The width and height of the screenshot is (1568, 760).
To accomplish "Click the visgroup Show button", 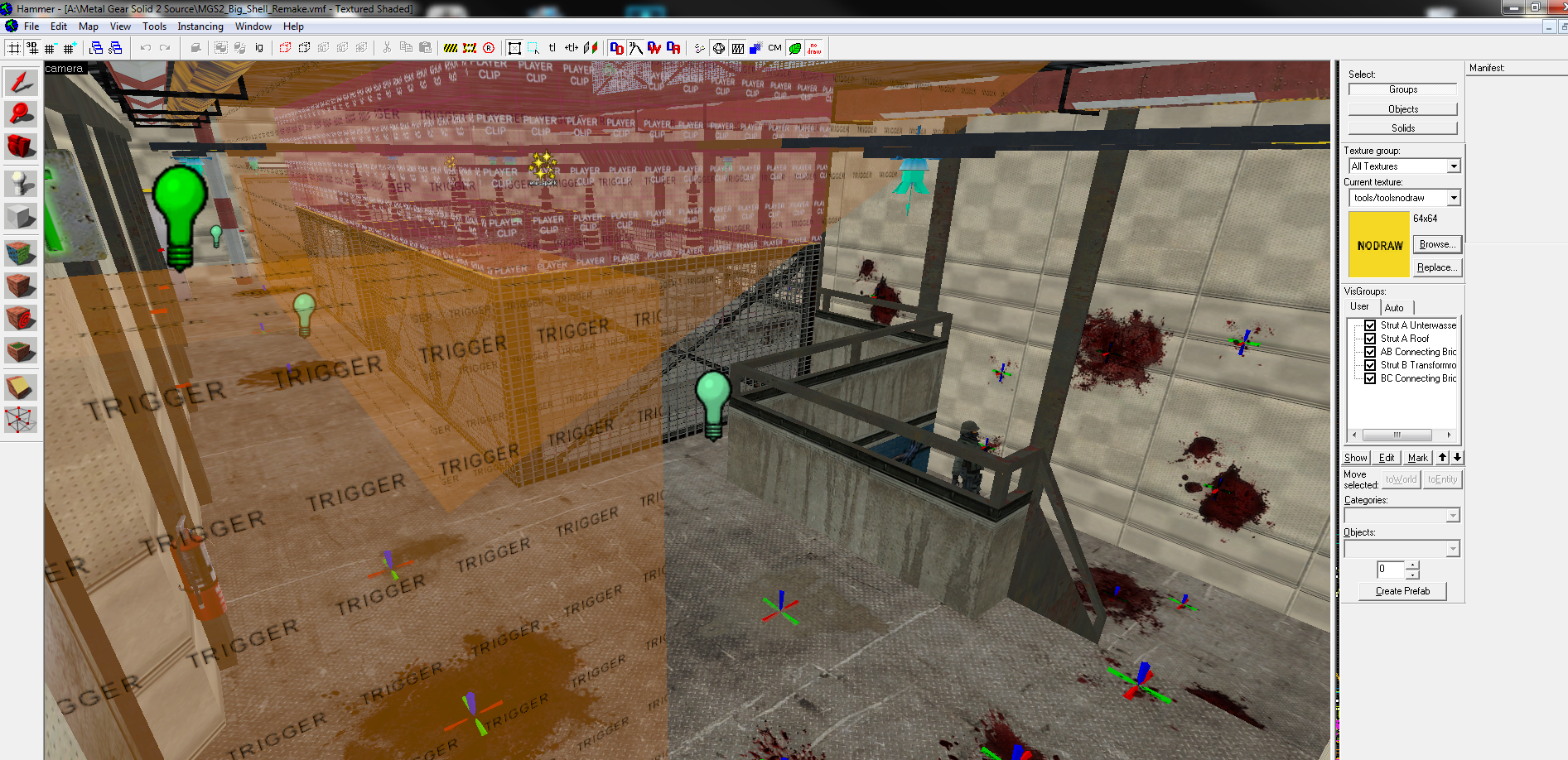I will [x=1355, y=458].
